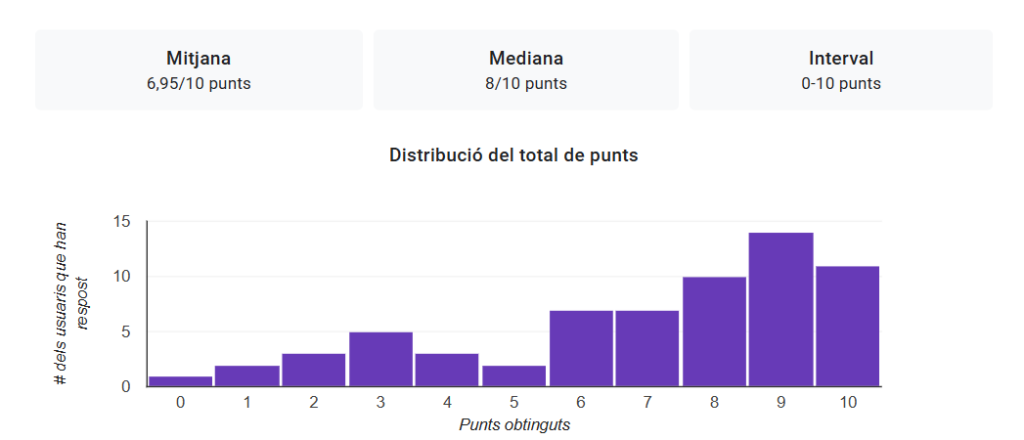Select the purple bar above score 3

tap(380, 359)
